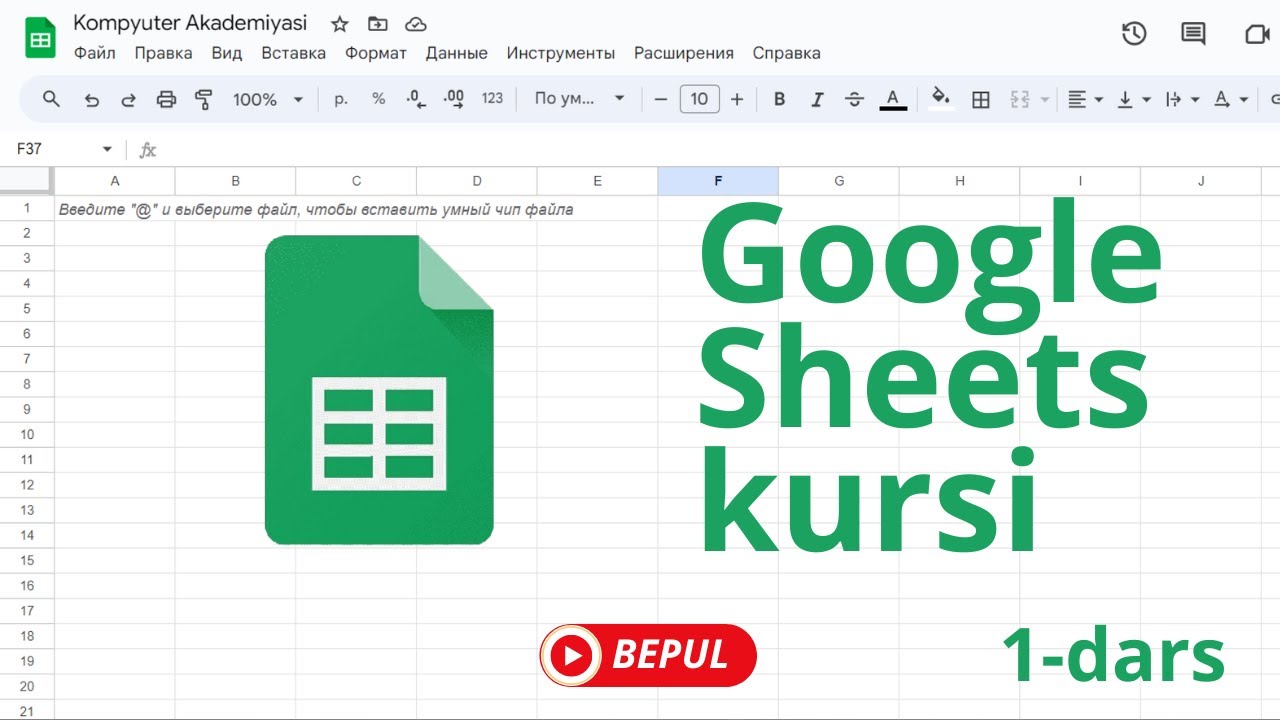Open the Формат menu
Image resolution: width=1280 pixels, height=720 pixels.
pos(376,53)
